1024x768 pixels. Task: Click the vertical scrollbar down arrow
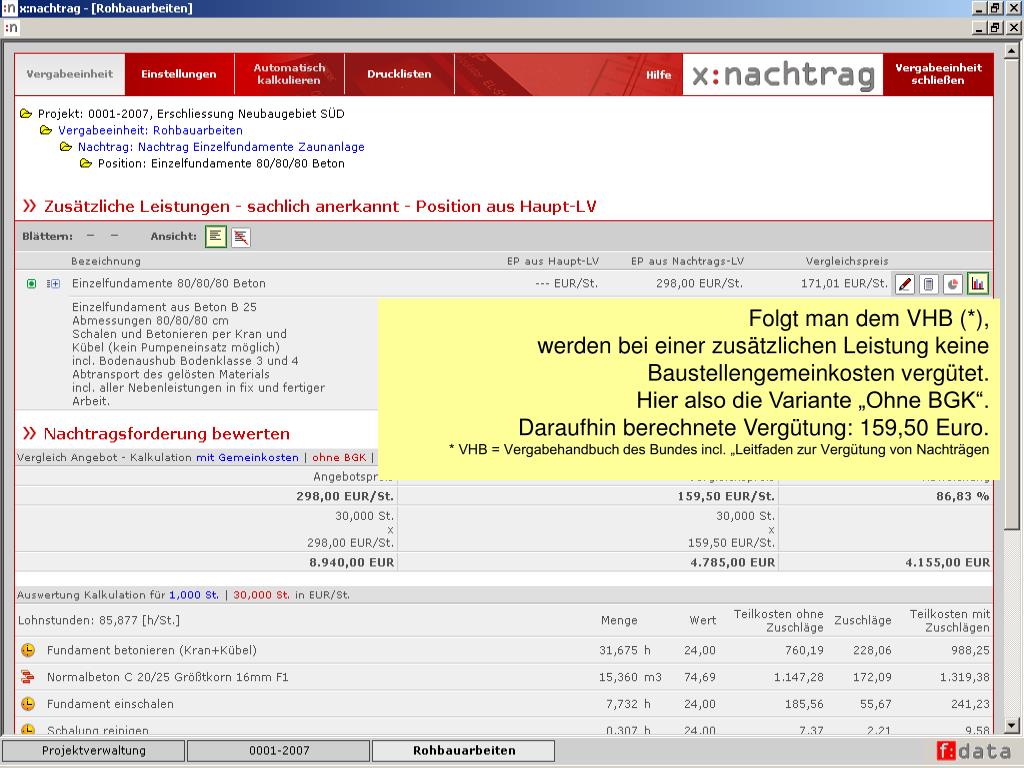point(1012,724)
